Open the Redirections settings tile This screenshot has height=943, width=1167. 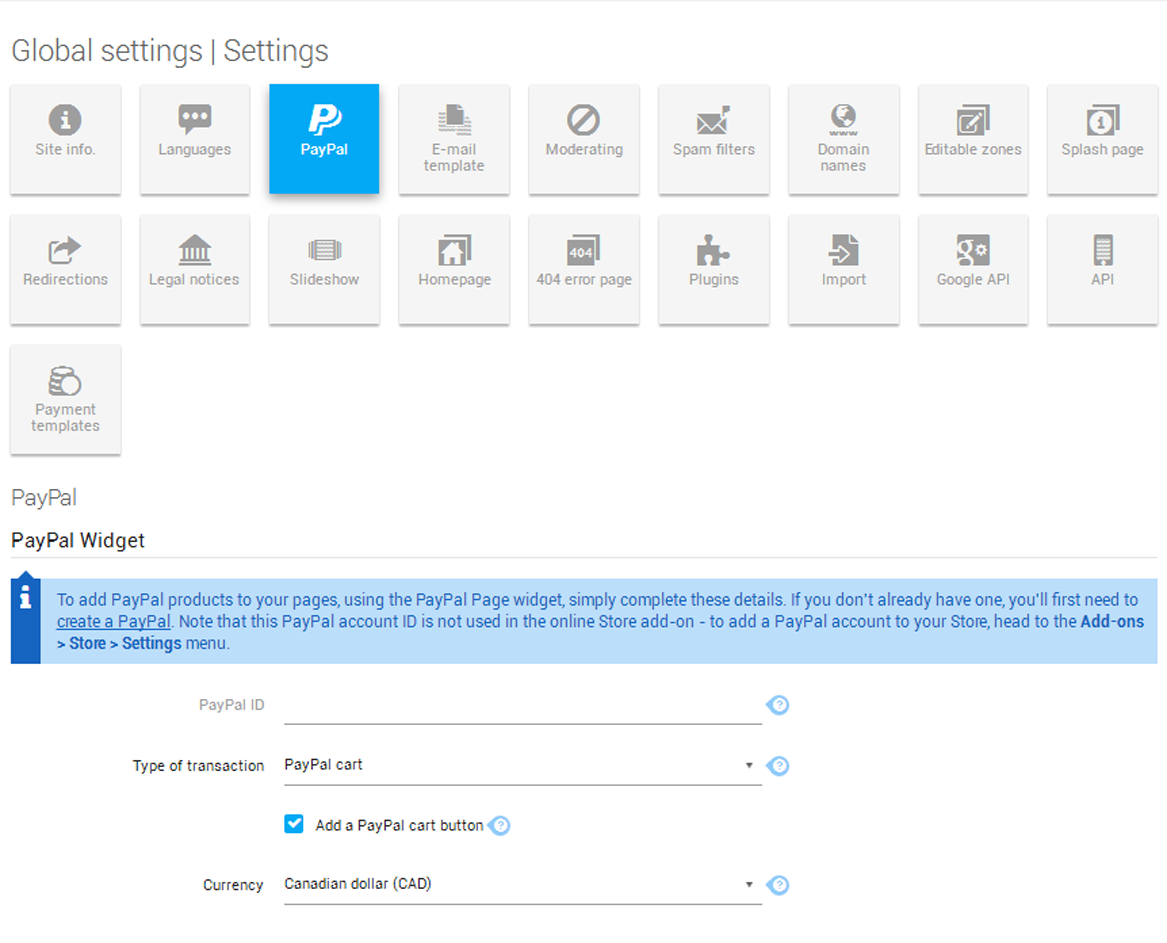pos(65,269)
